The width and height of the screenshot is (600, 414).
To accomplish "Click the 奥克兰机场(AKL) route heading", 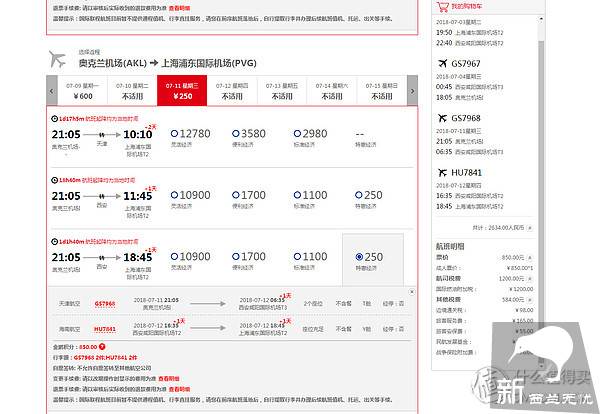I will point(112,63).
